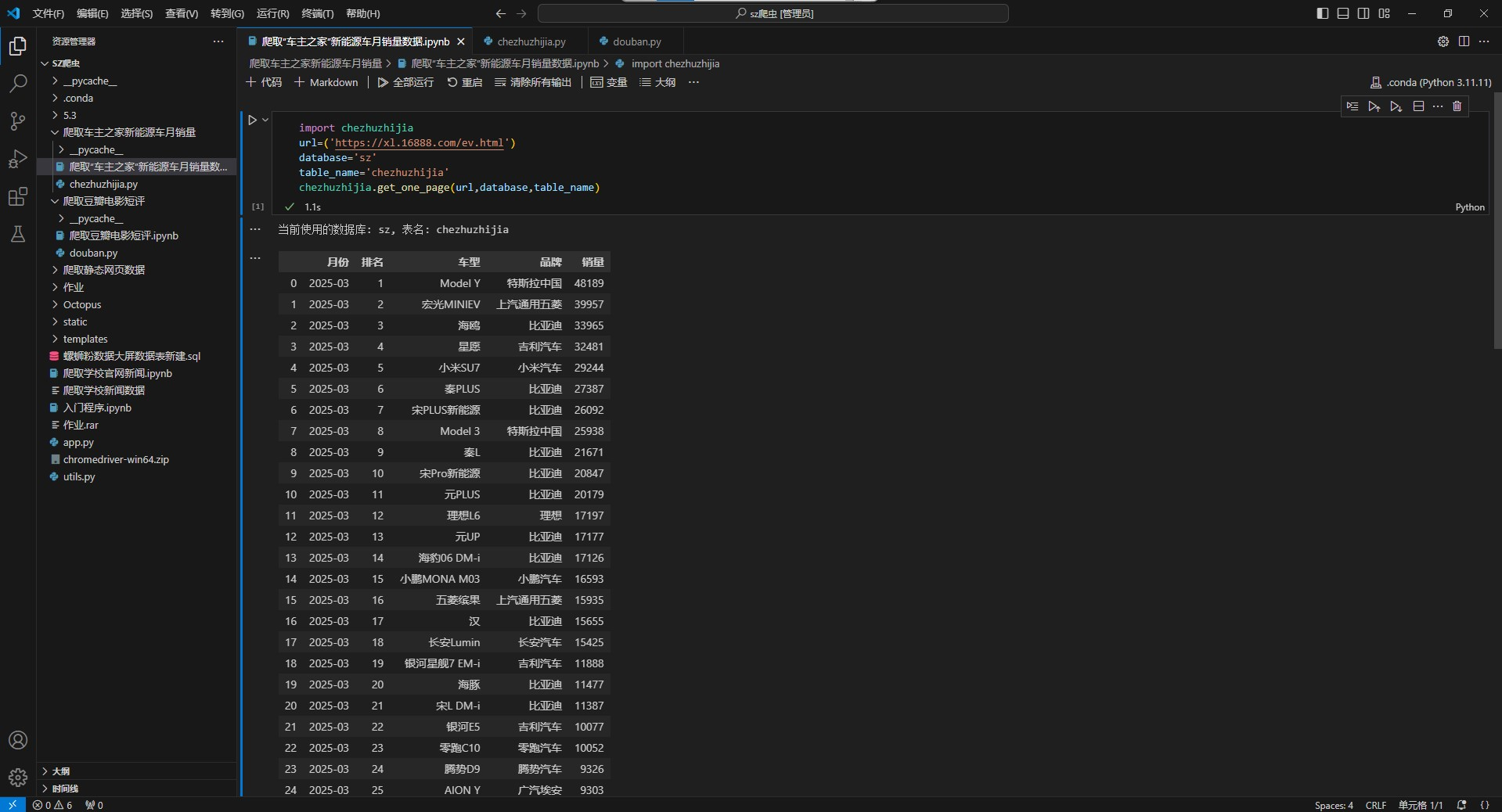The width and height of the screenshot is (1502, 812).
Task: Toggle secondary sidebar visibility
Action: [1363, 13]
